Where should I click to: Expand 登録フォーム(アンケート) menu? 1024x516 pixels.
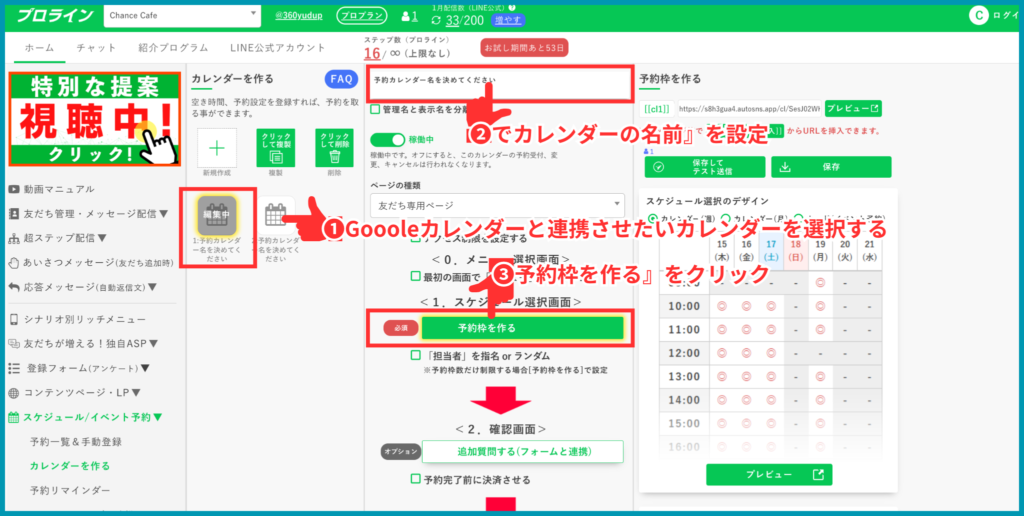coord(79,368)
